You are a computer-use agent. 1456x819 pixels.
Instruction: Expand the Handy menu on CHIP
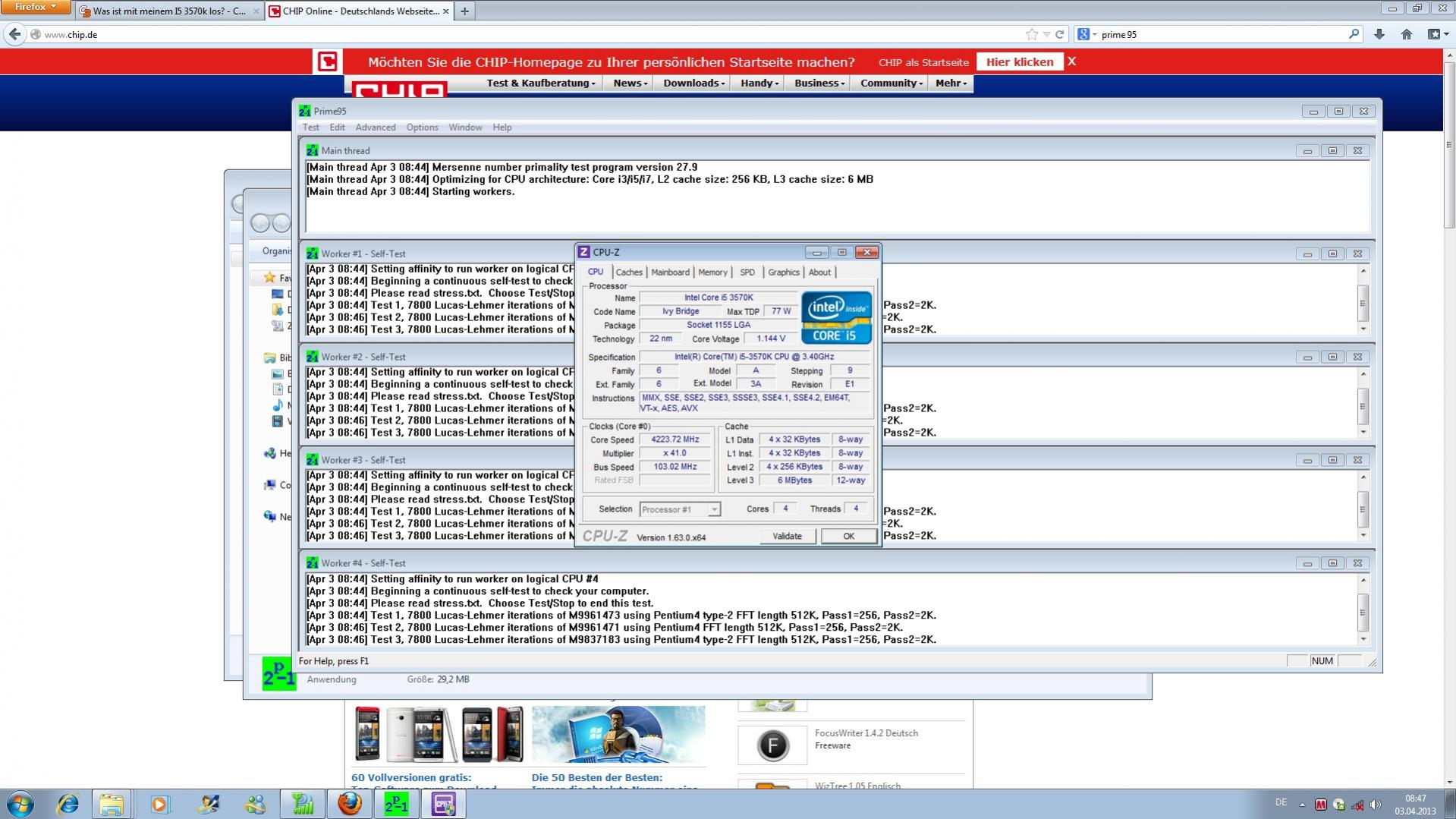click(759, 83)
